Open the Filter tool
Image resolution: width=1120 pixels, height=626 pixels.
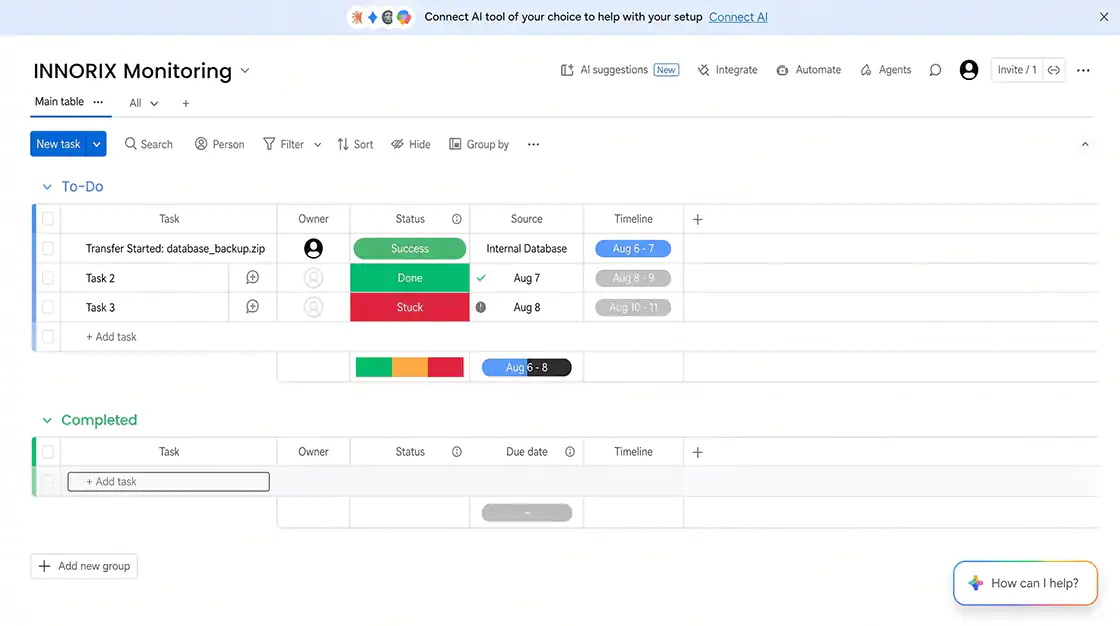pos(284,144)
